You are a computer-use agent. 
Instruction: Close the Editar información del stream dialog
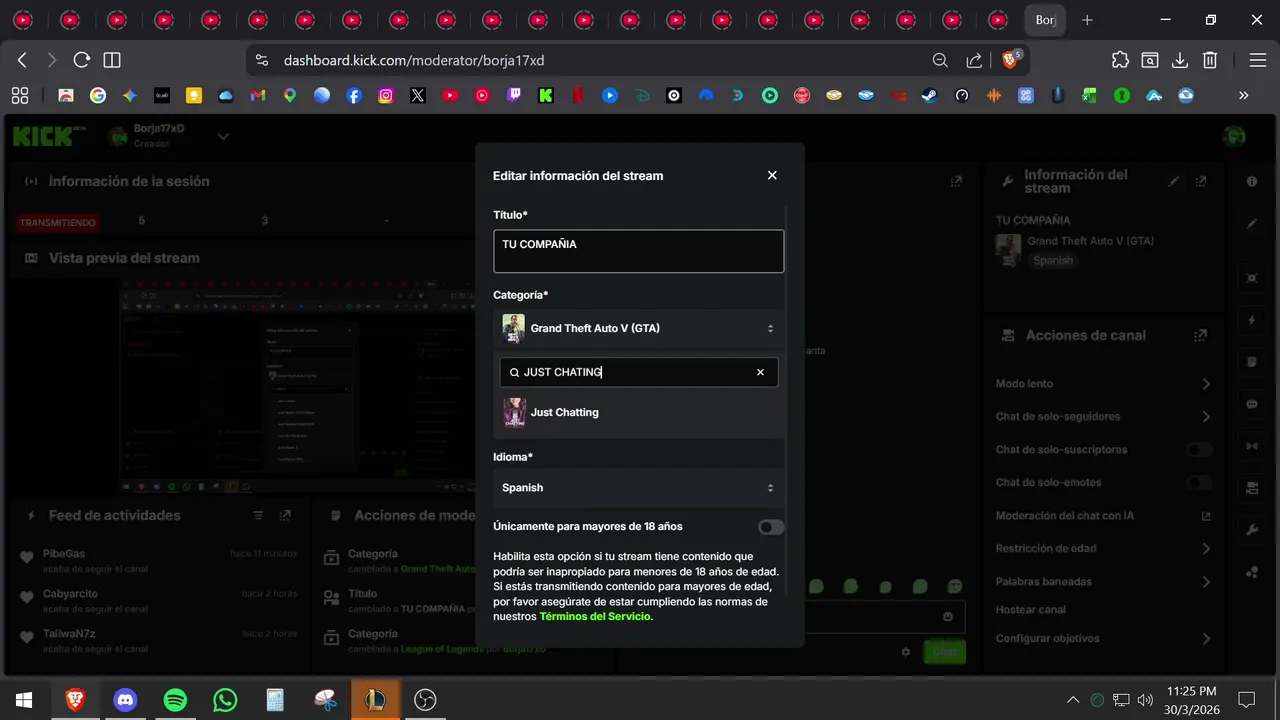[x=772, y=175]
